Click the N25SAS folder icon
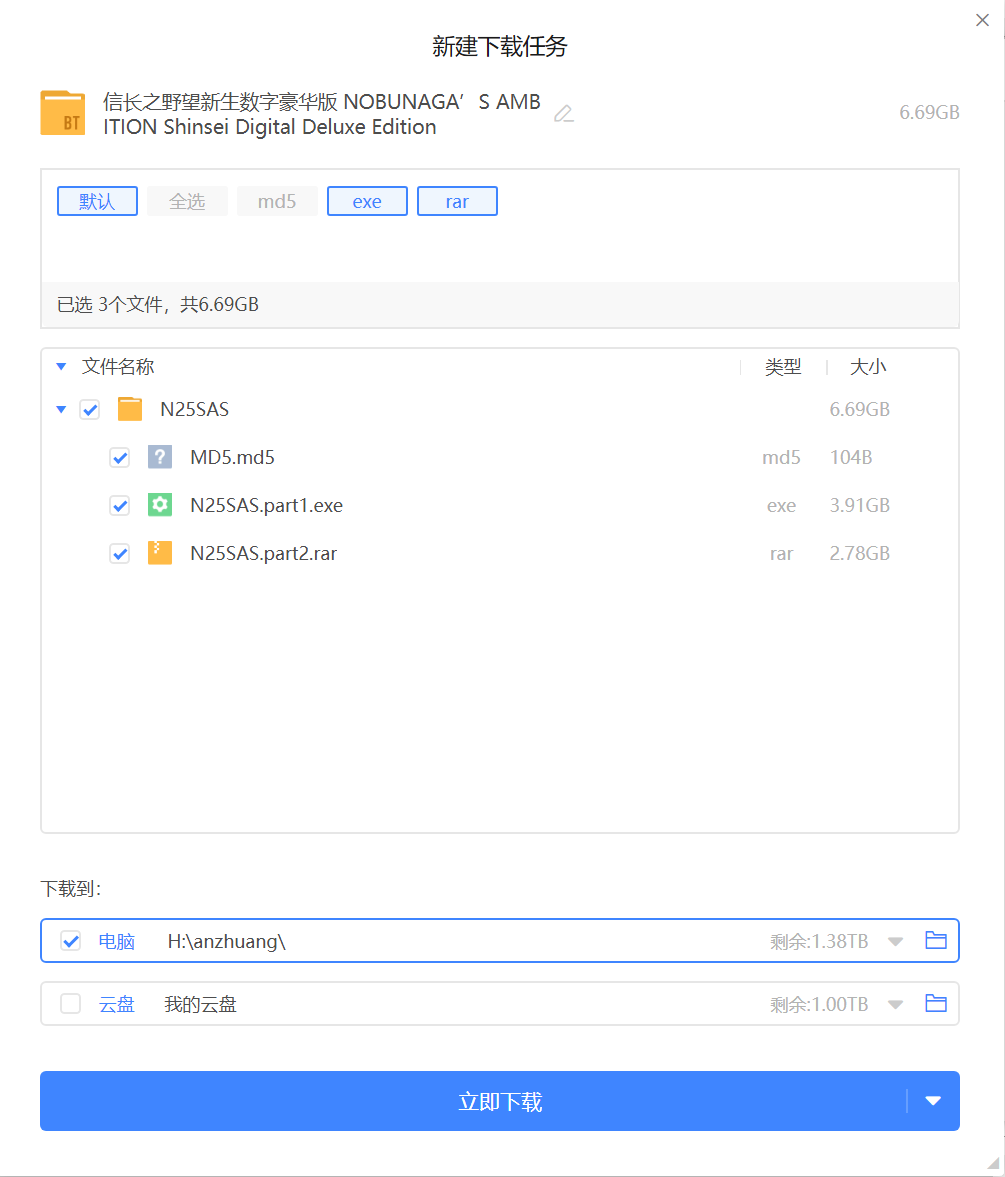Image resolution: width=1005 pixels, height=1177 pixels. (x=130, y=409)
